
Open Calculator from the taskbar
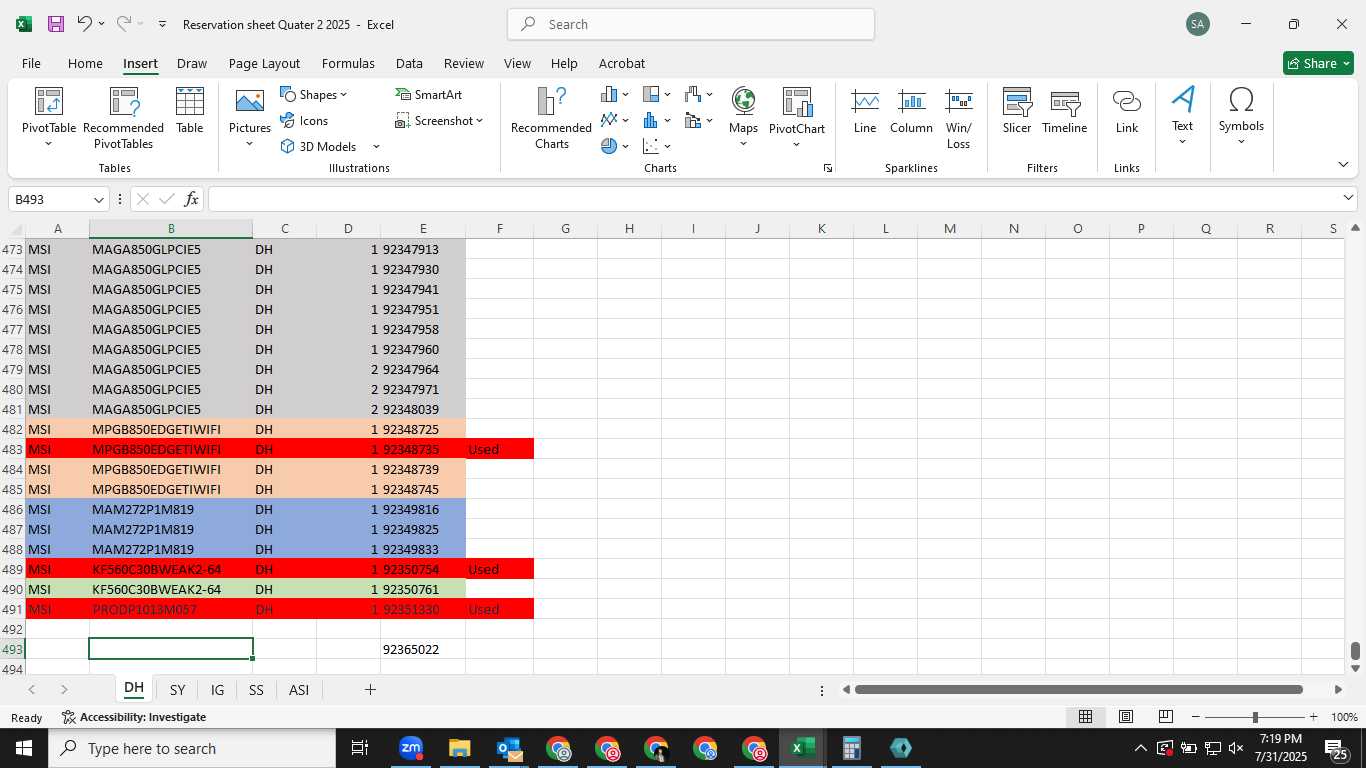pyautogui.click(x=852, y=748)
